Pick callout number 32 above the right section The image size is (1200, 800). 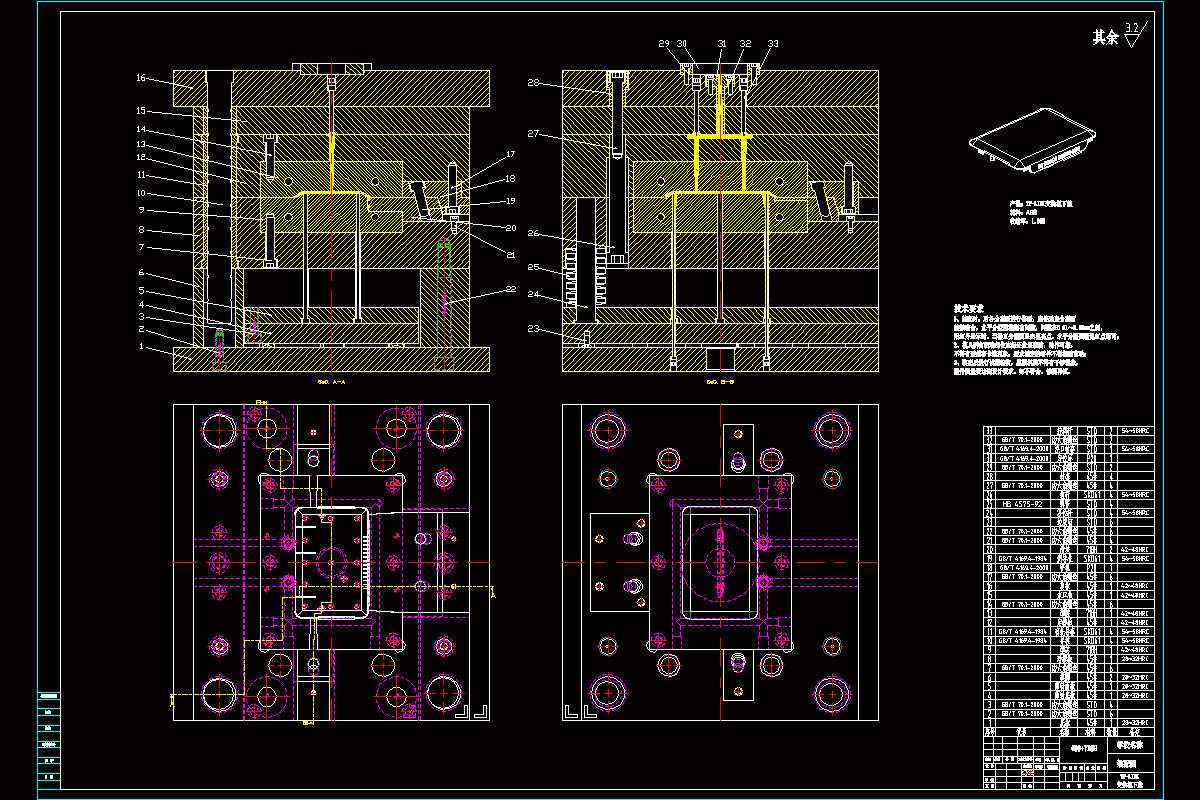coord(745,44)
